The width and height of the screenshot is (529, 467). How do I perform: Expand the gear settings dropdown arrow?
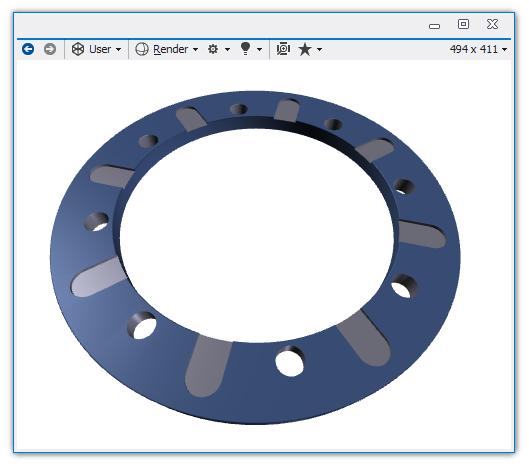(227, 50)
